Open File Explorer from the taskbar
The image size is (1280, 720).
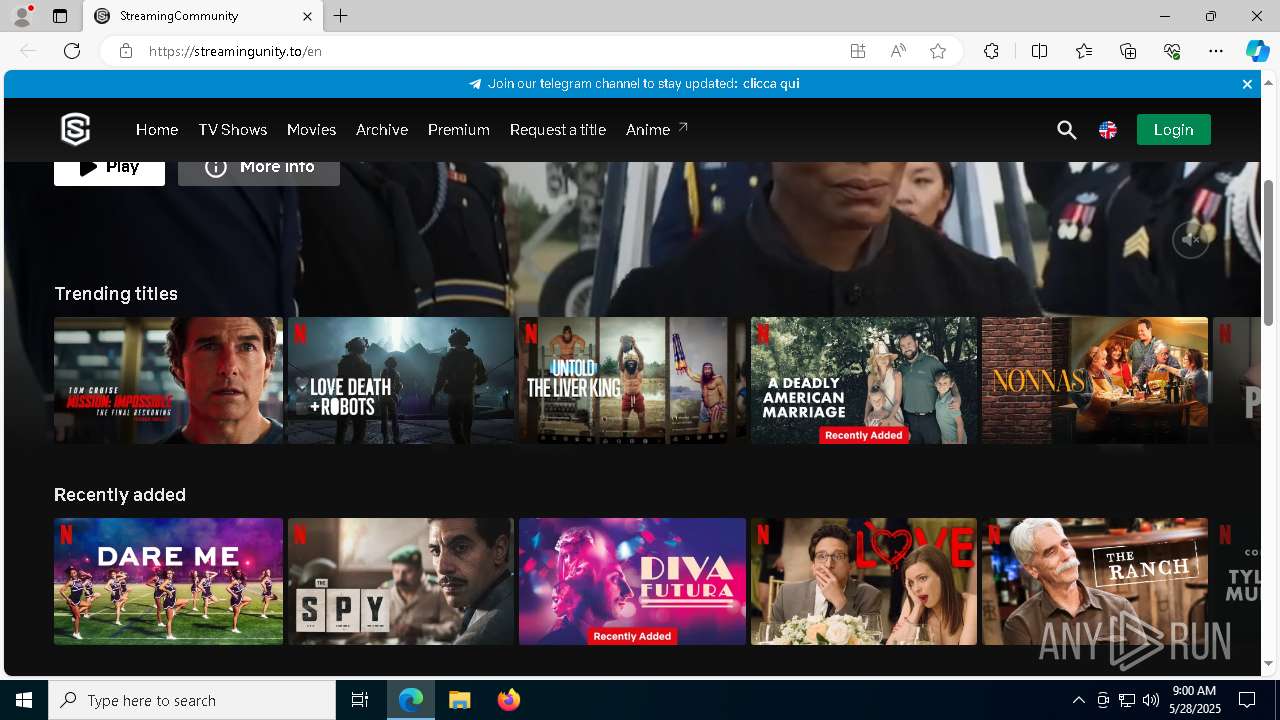(x=460, y=700)
